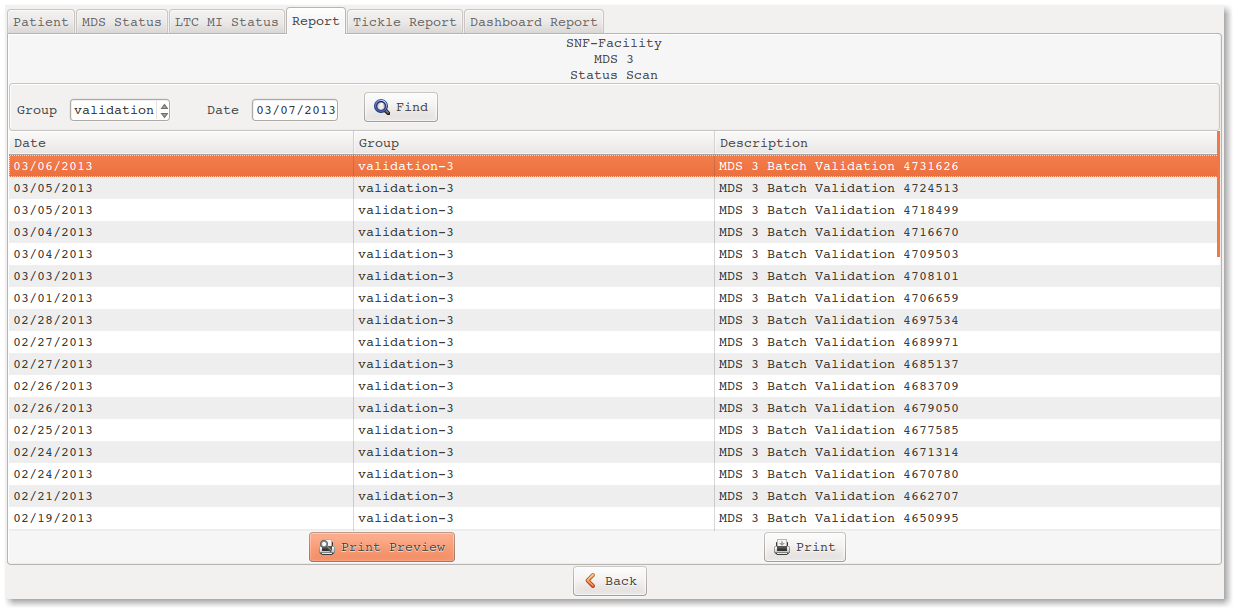Select row Batch Validation 4685137
1233x608 pixels.
pos(613,364)
